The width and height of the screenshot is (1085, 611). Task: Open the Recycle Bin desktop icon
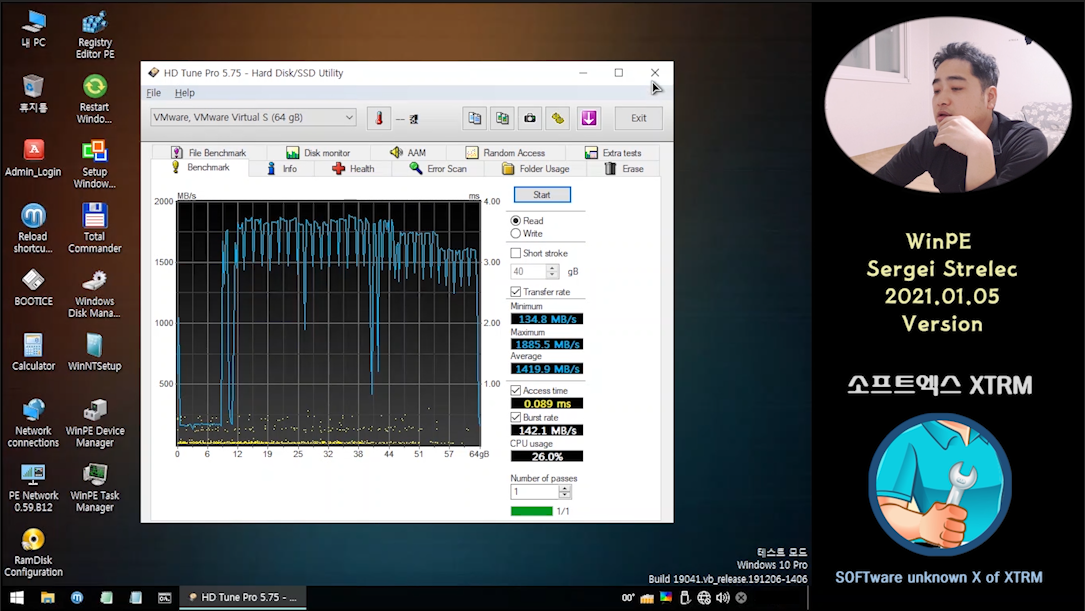pos(33,94)
